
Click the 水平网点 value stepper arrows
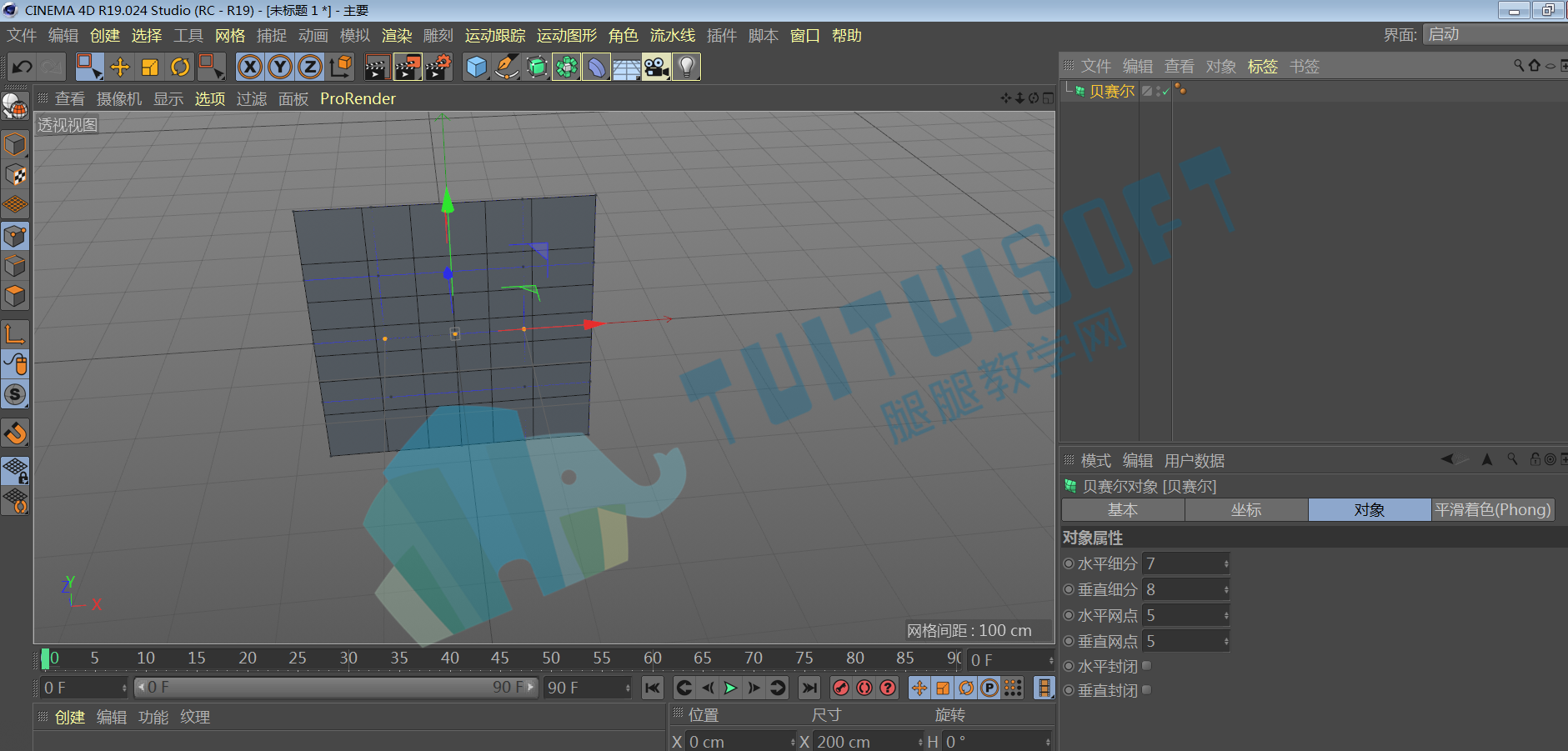pyautogui.click(x=1225, y=616)
